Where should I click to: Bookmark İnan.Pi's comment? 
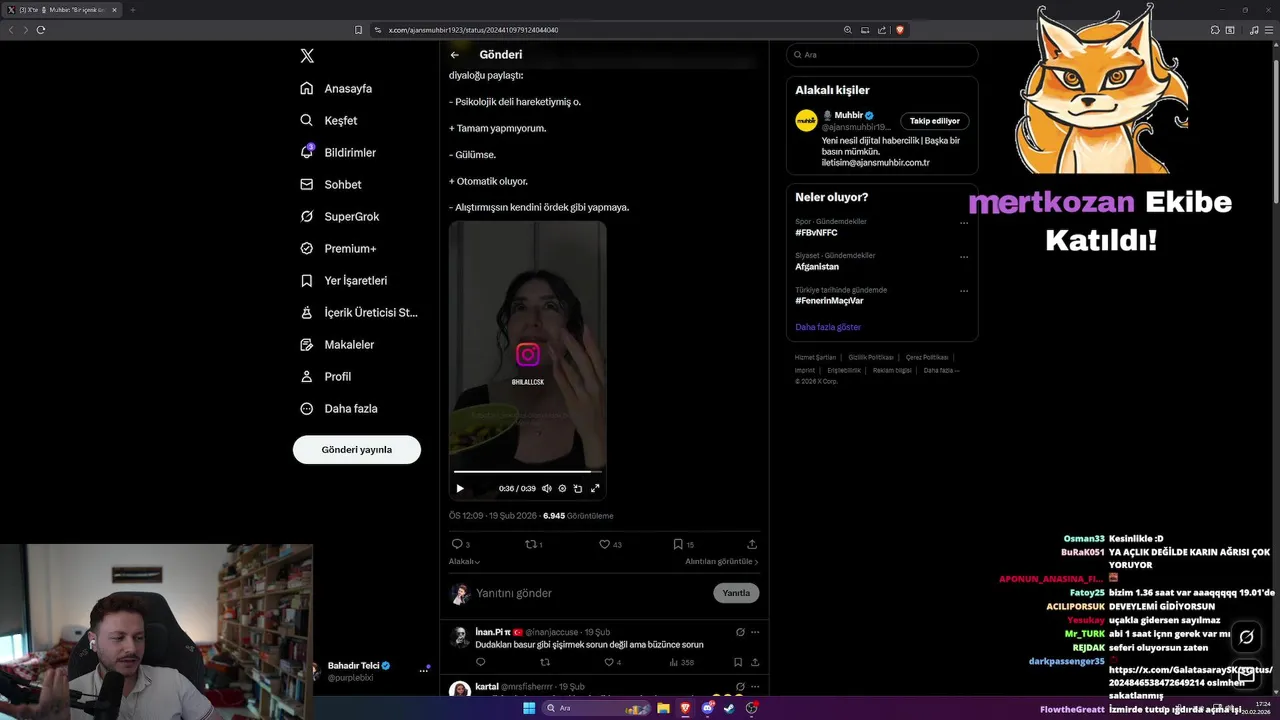tap(738, 662)
